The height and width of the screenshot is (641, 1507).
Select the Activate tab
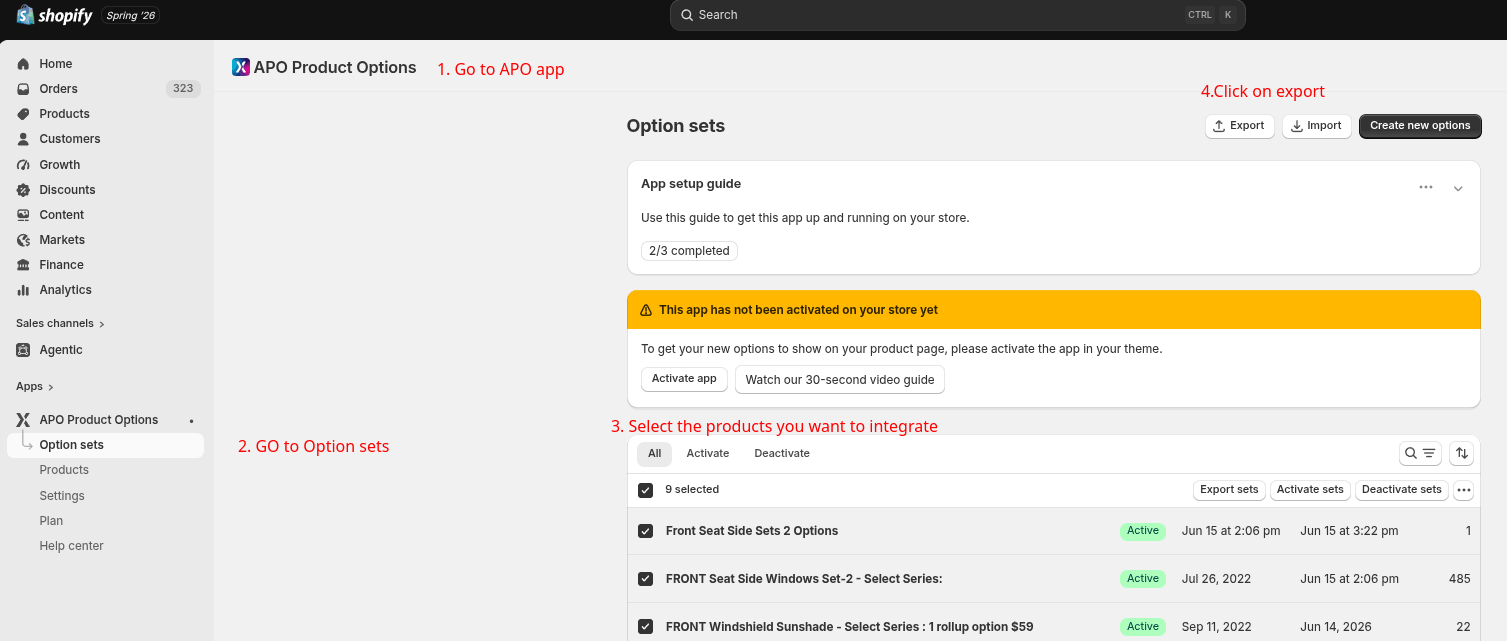click(708, 454)
